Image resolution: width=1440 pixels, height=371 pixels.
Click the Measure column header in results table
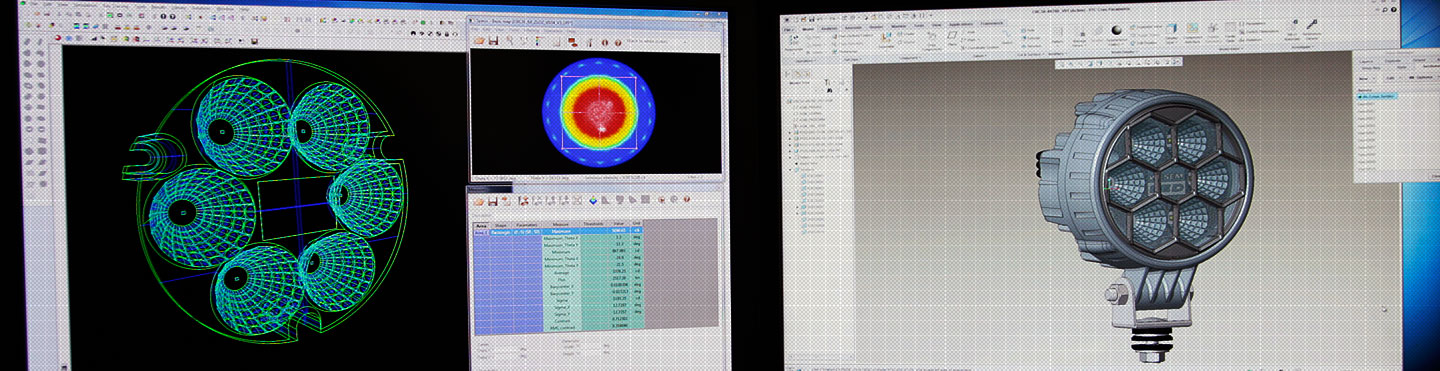click(x=560, y=224)
